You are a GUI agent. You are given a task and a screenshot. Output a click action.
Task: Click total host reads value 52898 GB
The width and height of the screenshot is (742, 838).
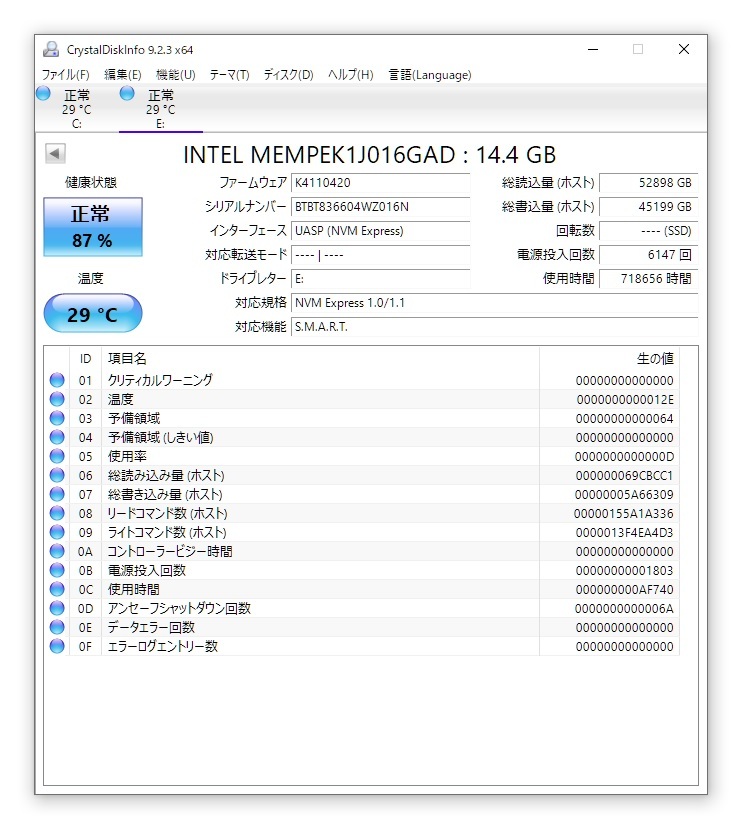tap(648, 183)
